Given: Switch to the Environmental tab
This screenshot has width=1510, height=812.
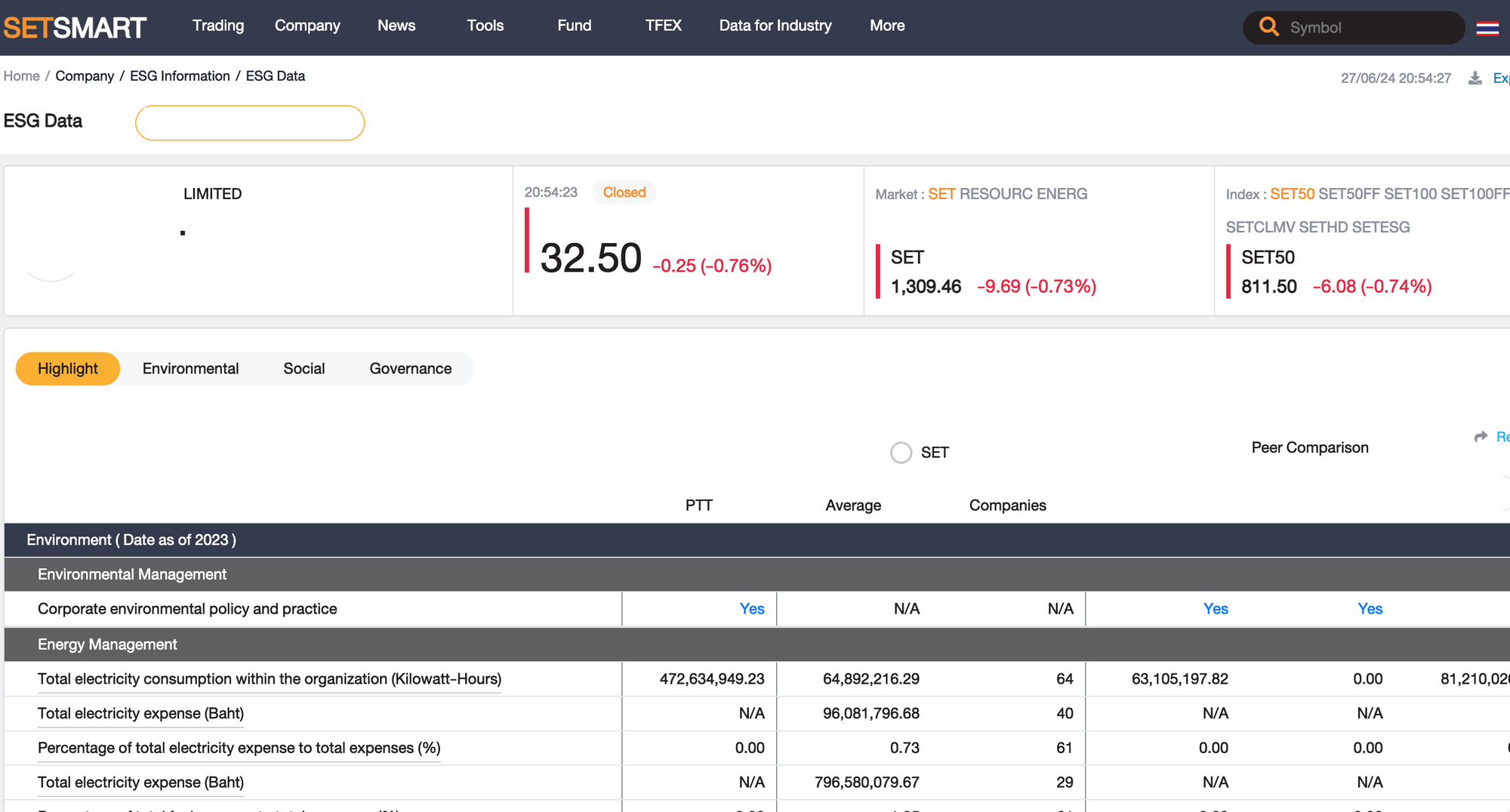Looking at the screenshot, I should point(190,368).
